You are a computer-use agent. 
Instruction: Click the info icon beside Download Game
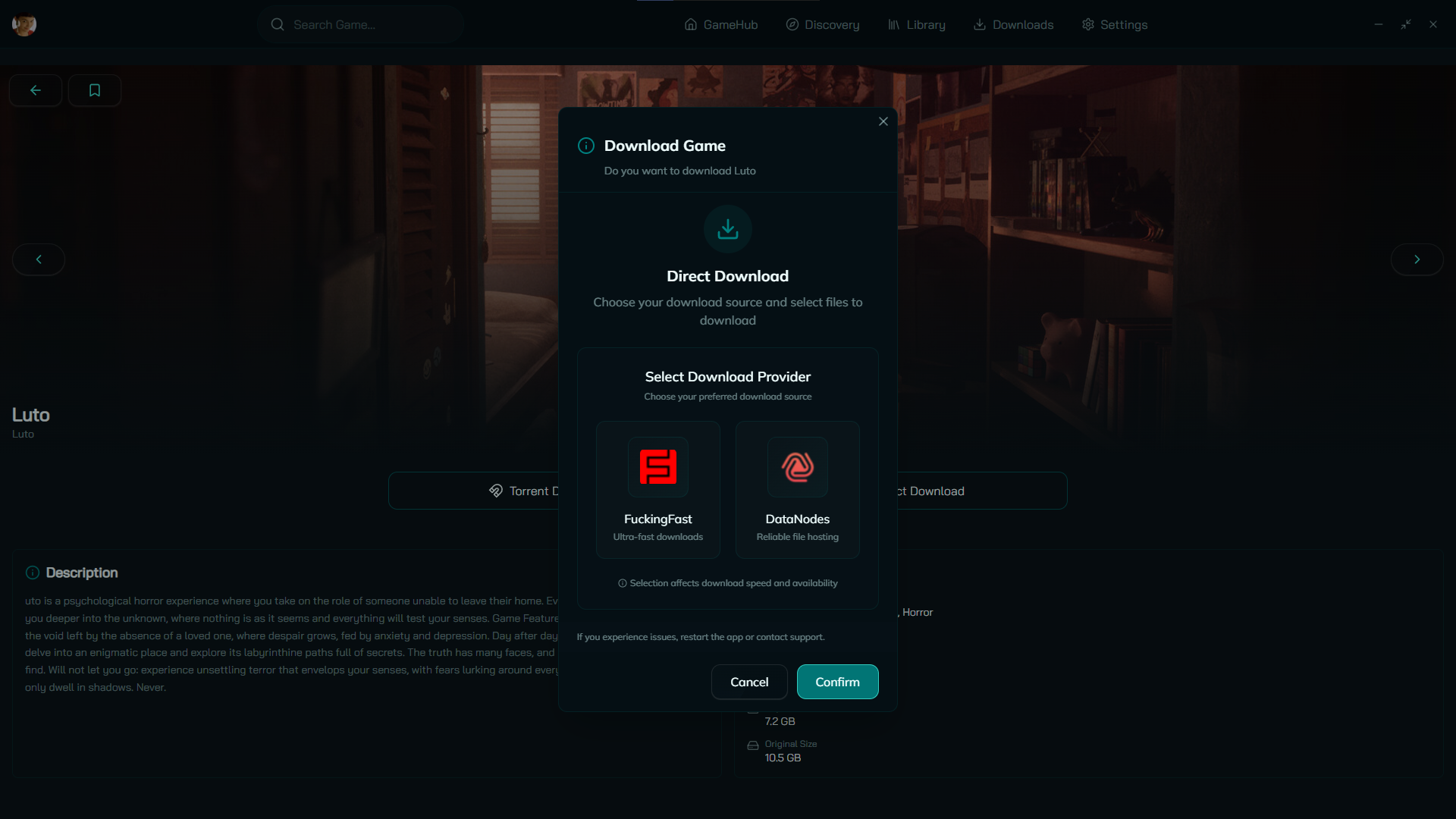pyautogui.click(x=586, y=146)
